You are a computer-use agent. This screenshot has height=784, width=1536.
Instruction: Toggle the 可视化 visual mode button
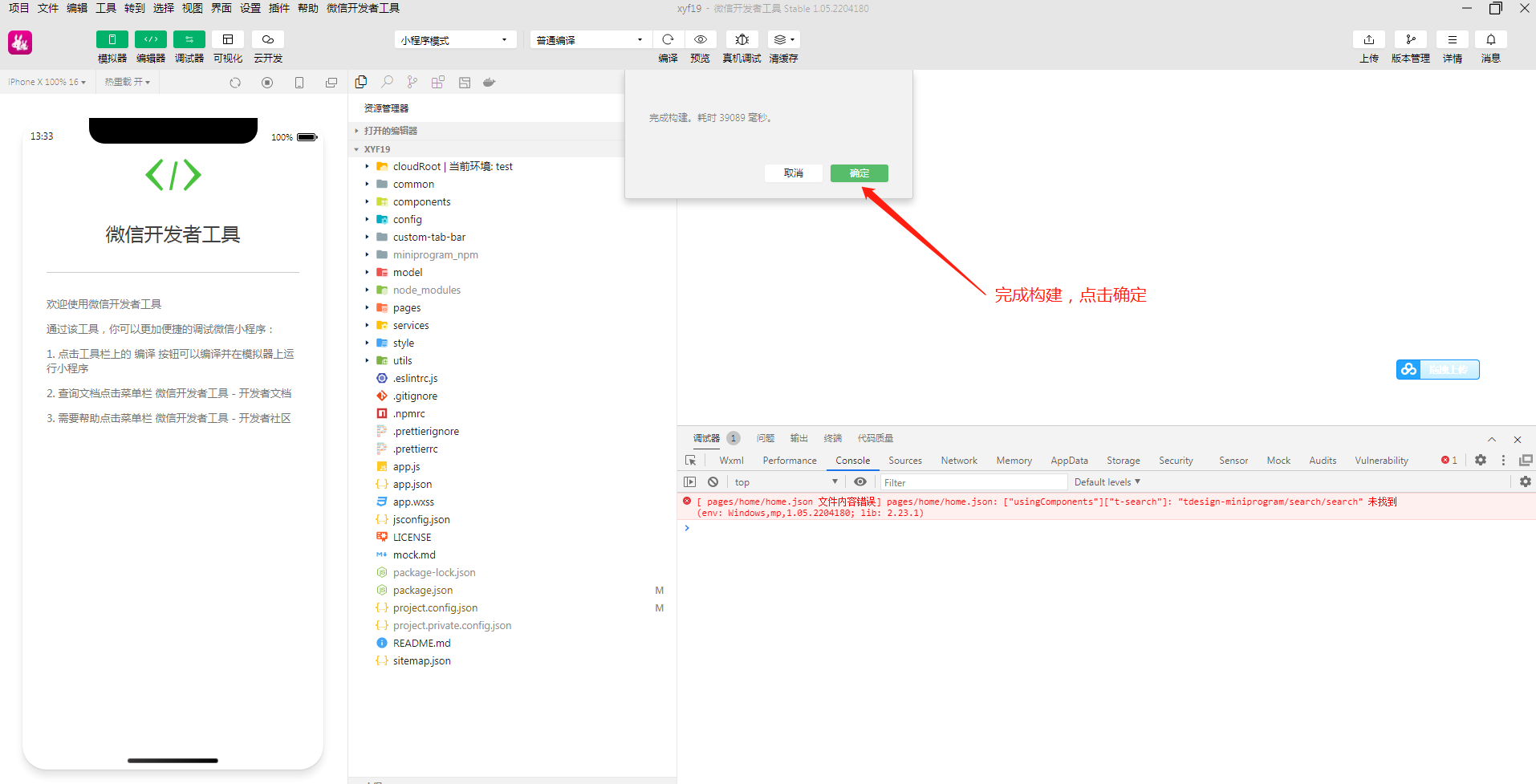click(x=228, y=39)
